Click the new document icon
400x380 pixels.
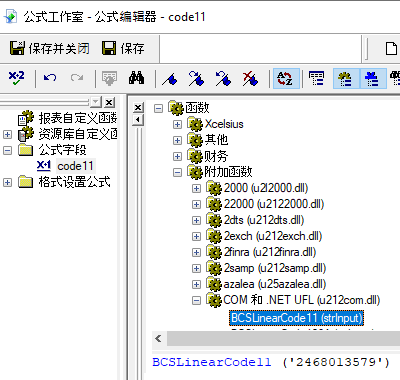(391, 49)
